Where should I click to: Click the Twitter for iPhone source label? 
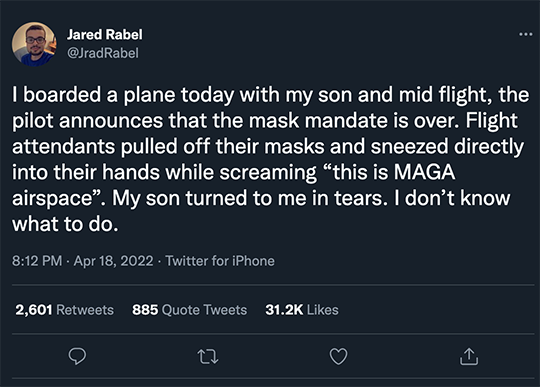coord(220,261)
